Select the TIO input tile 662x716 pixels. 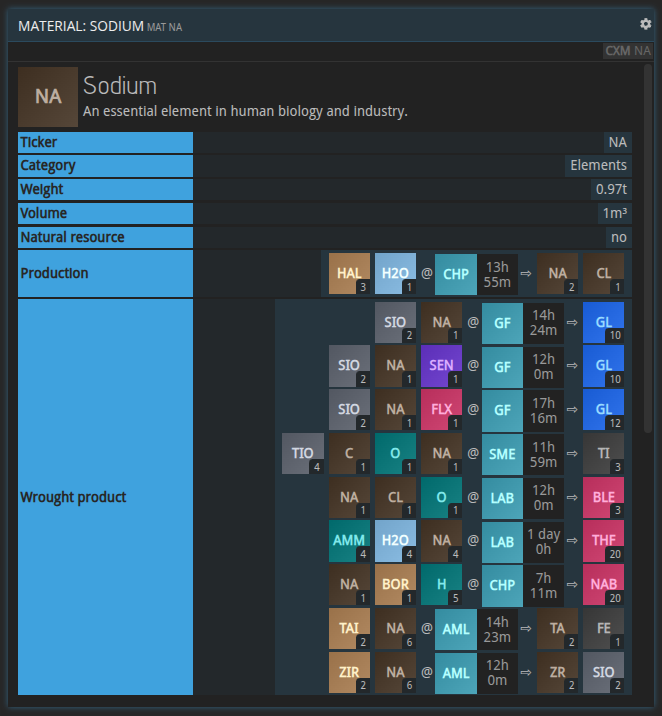pos(303,453)
